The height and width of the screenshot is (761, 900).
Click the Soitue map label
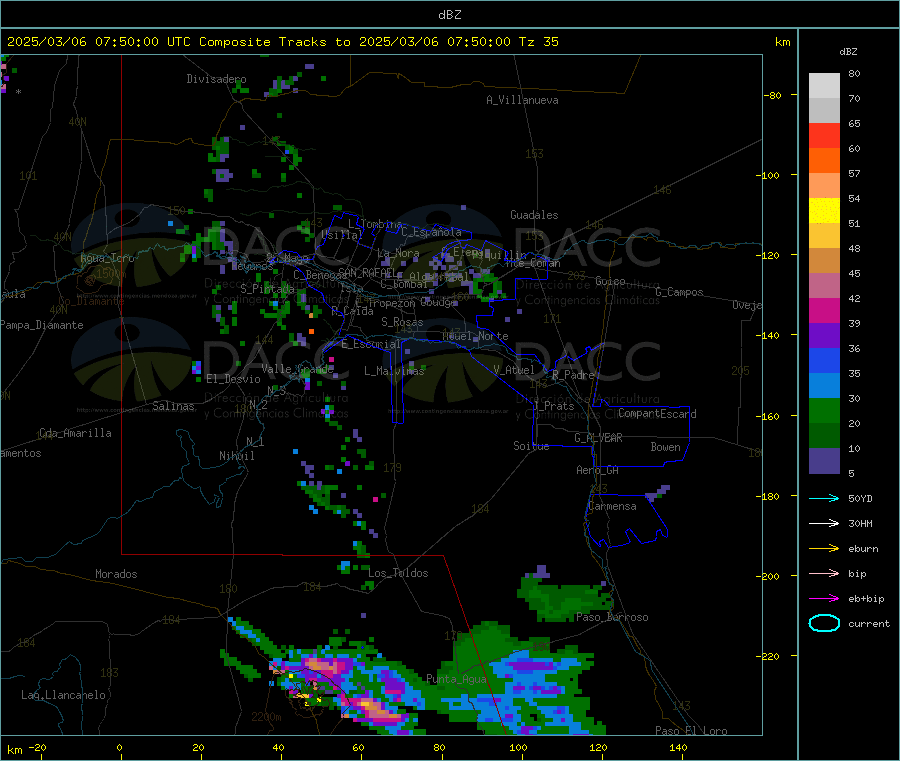[x=531, y=446]
